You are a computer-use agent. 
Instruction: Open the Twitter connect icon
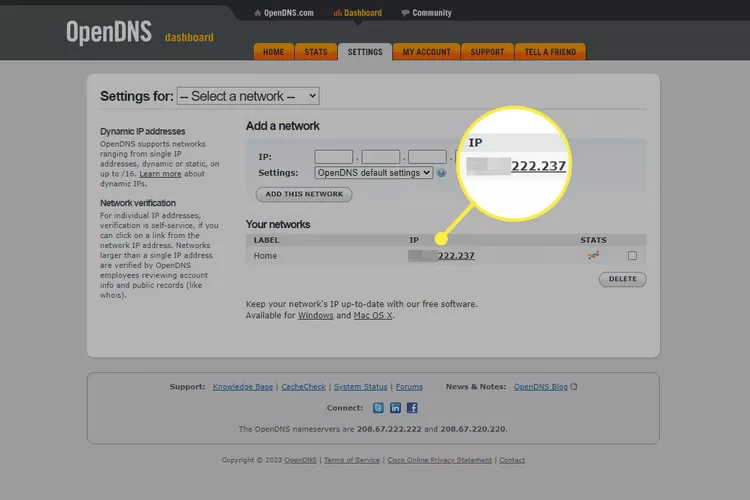pyautogui.click(x=378, y=408)
